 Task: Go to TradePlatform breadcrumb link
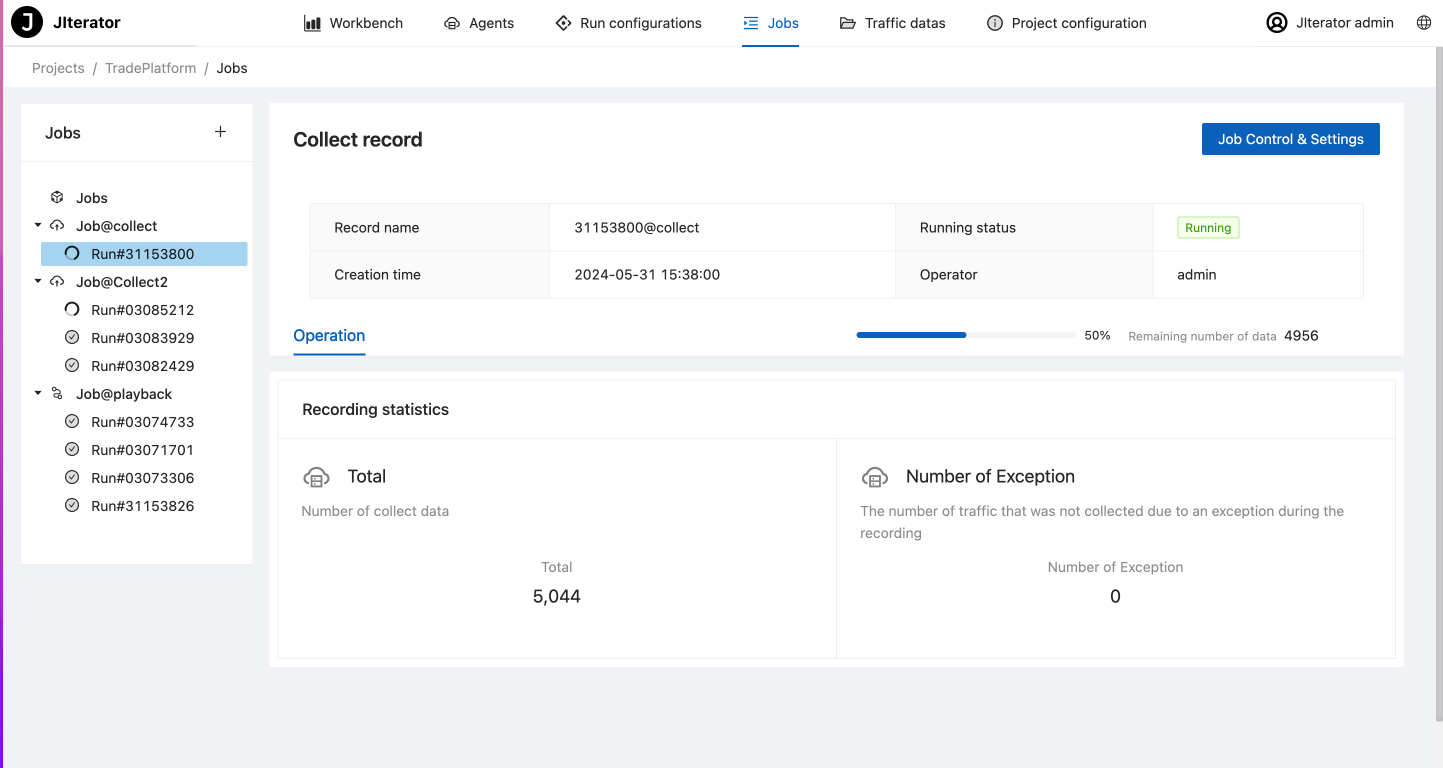(x=151, y=68)
